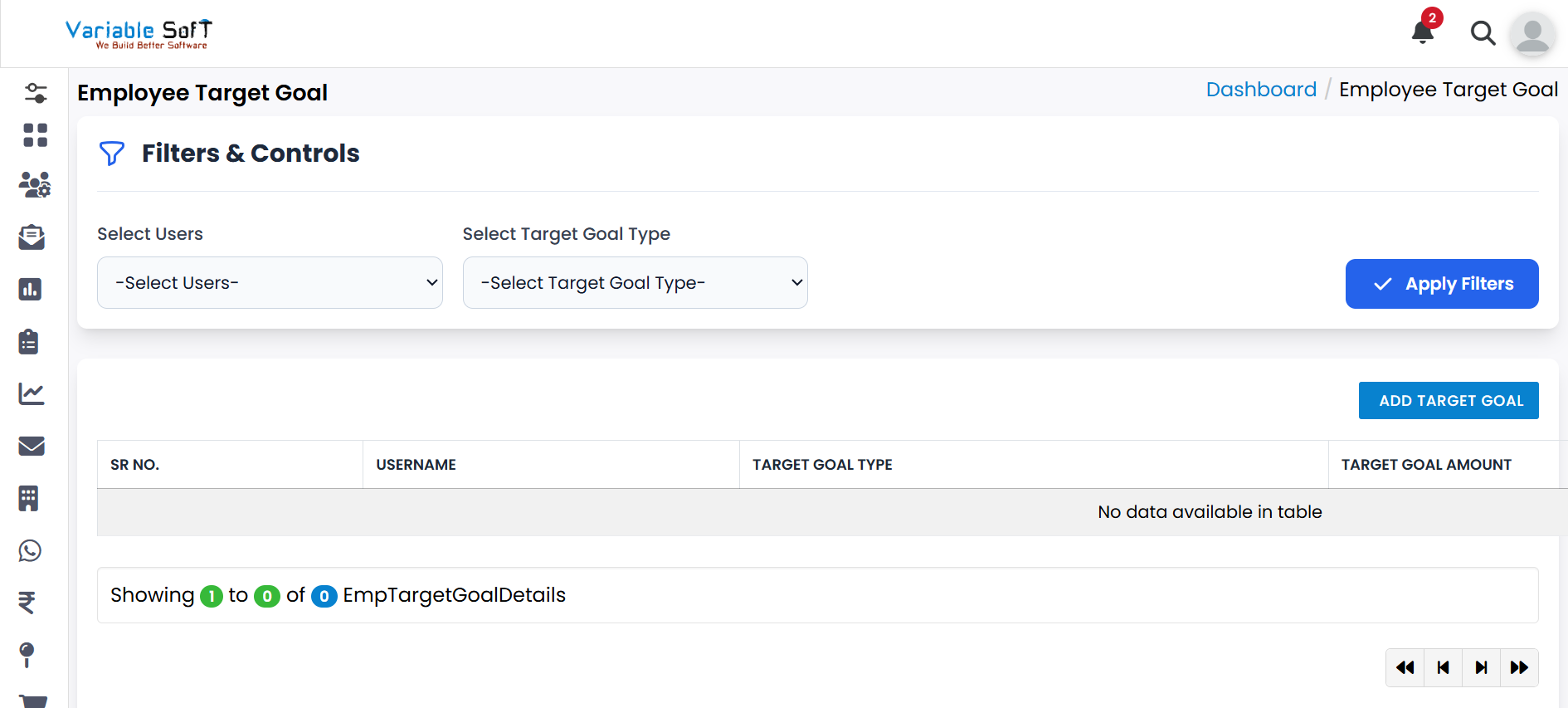
Task: Open the building sidebar icon
Action: point(29,498)
